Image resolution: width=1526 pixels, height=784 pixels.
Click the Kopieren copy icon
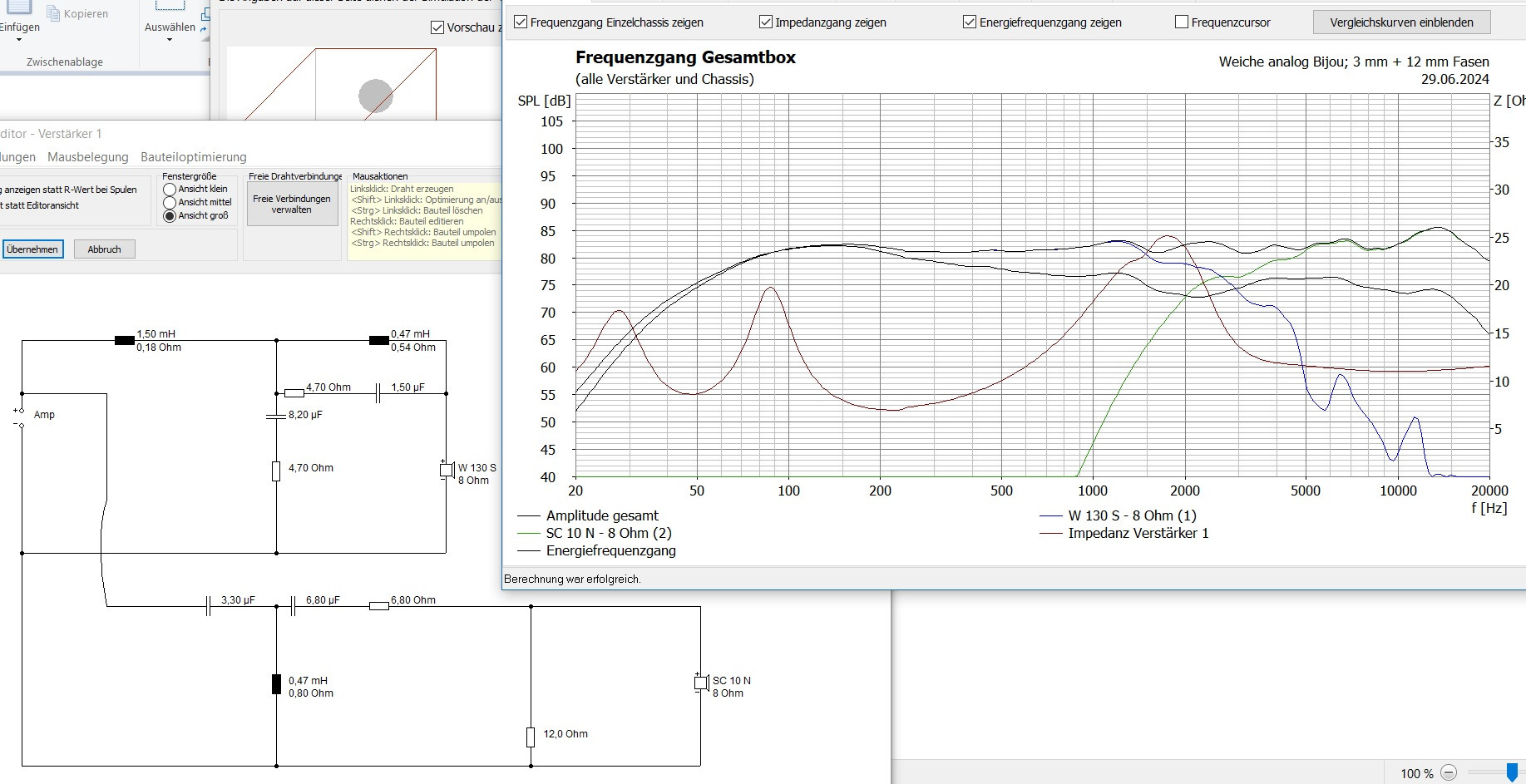pyautogui.click(x=53, y=13)
